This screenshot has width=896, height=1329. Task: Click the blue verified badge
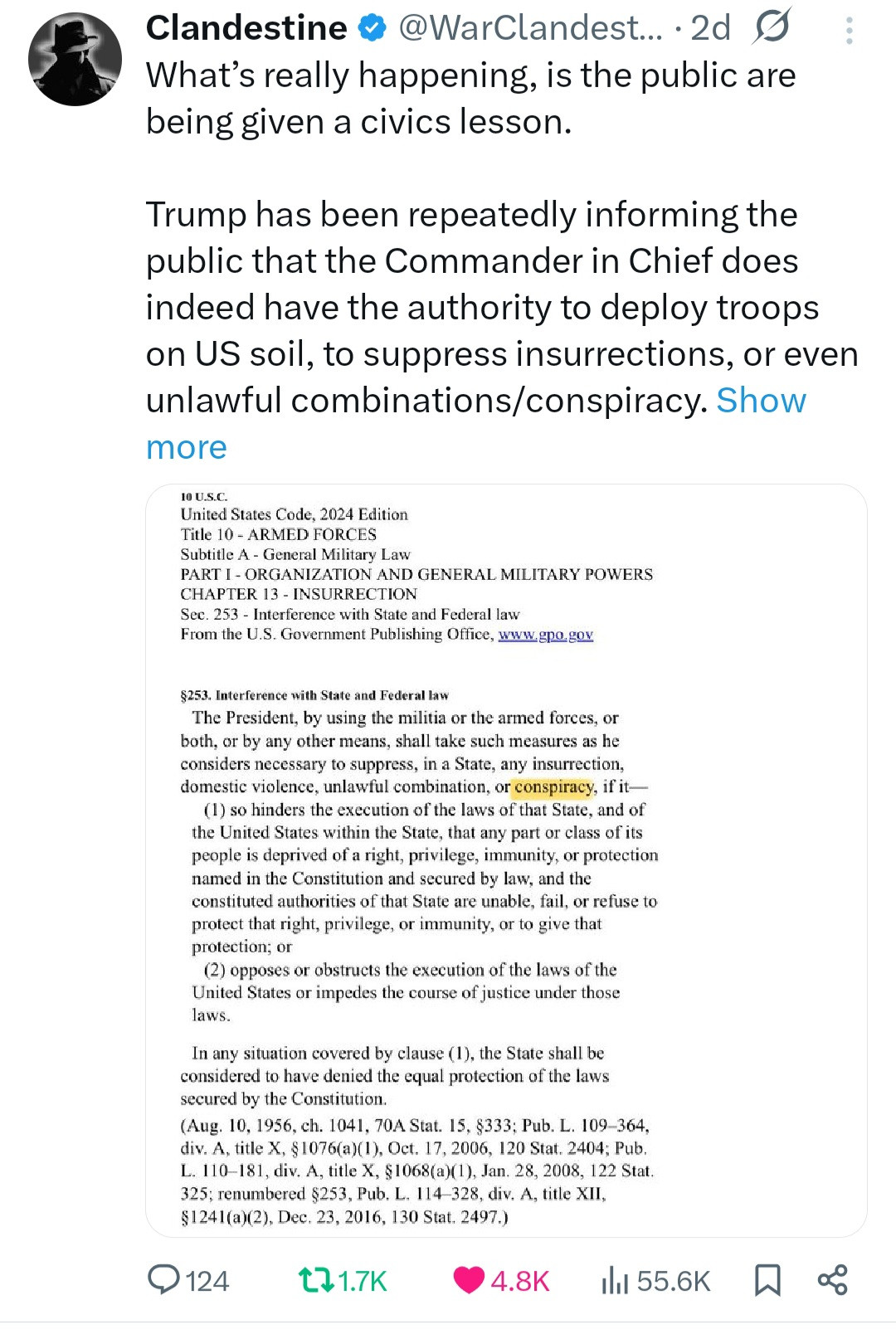[373, 29]
